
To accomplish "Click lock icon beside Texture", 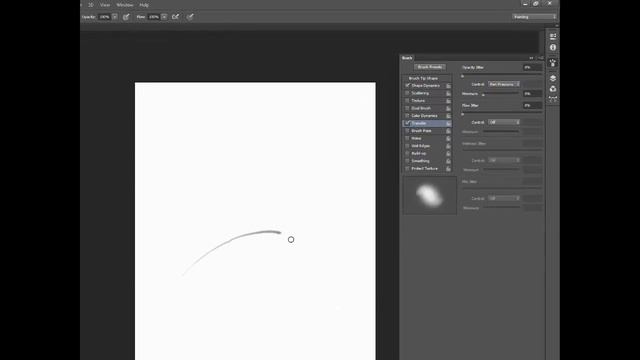I will tap(448, 101).
